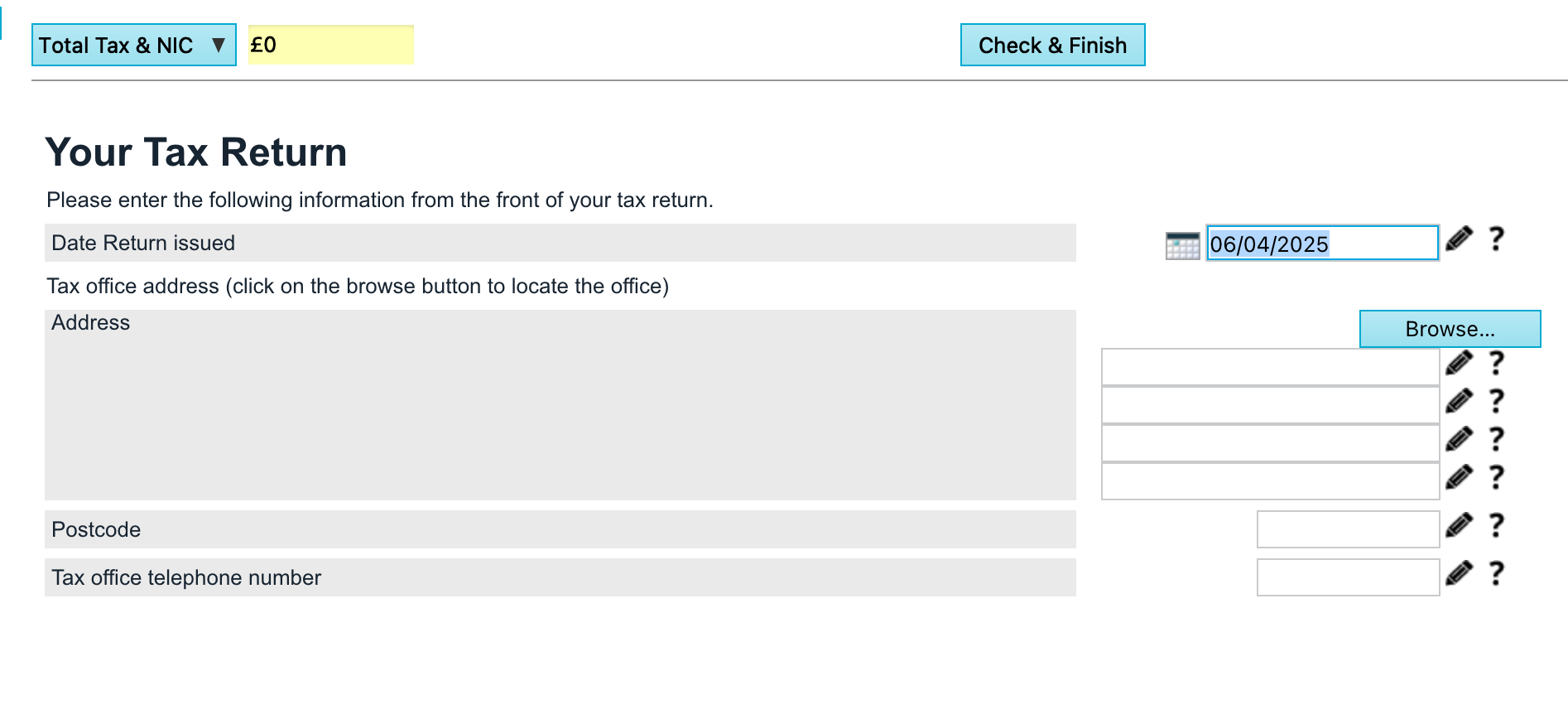1568x719 pixels.
Task: Click pencil icon beside first address line
Action: pos(1459,363)
